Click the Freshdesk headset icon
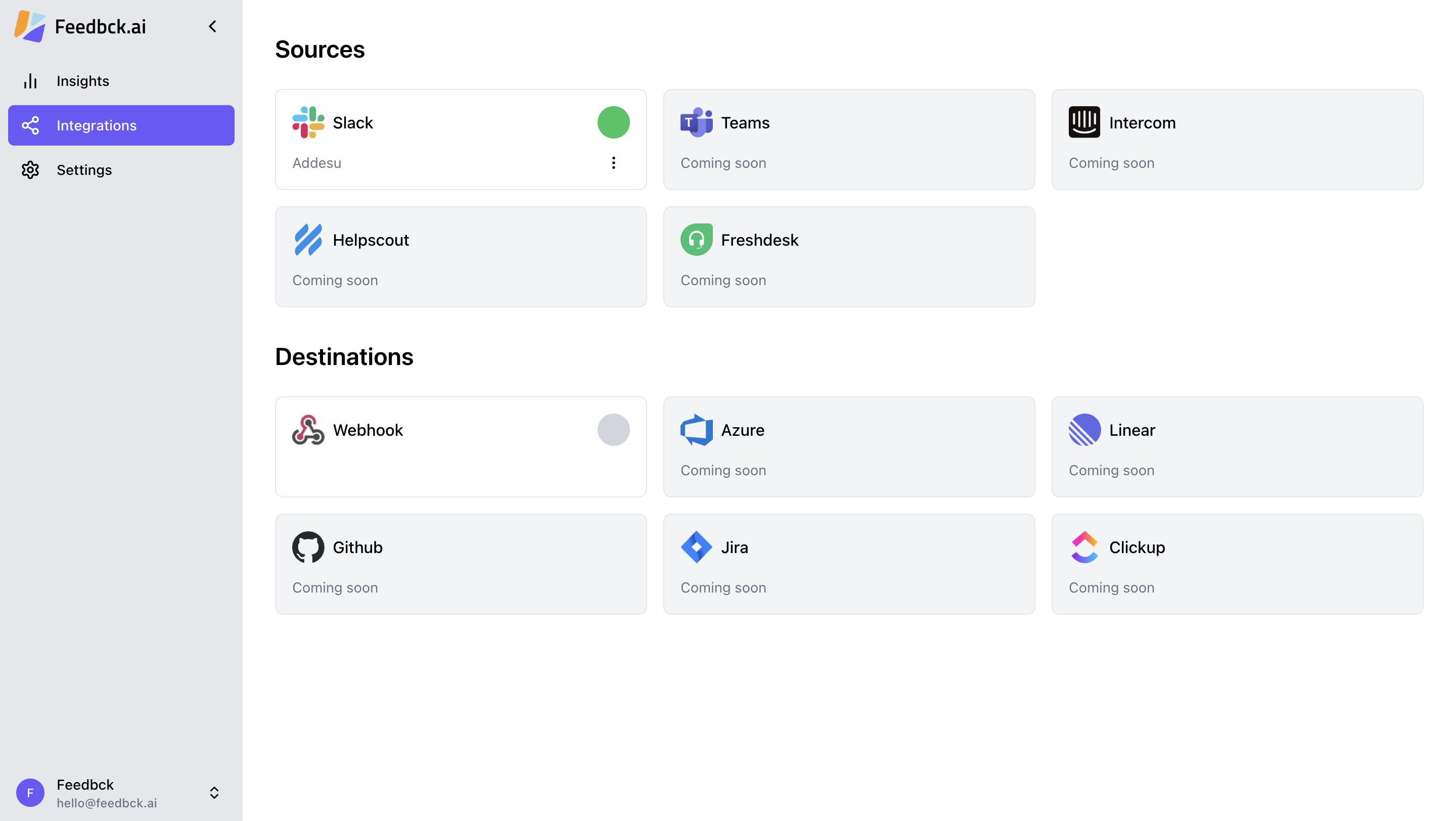1456x821 pixels. [x=696, y=240]
